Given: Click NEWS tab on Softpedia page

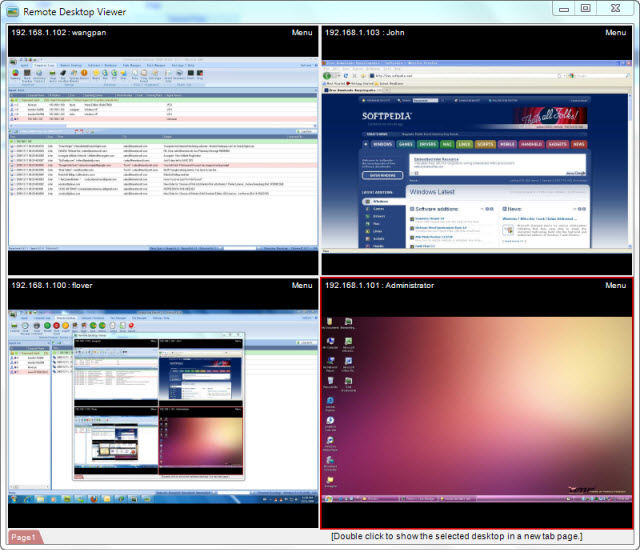Looking at the screenshot, I should (579, 144).
